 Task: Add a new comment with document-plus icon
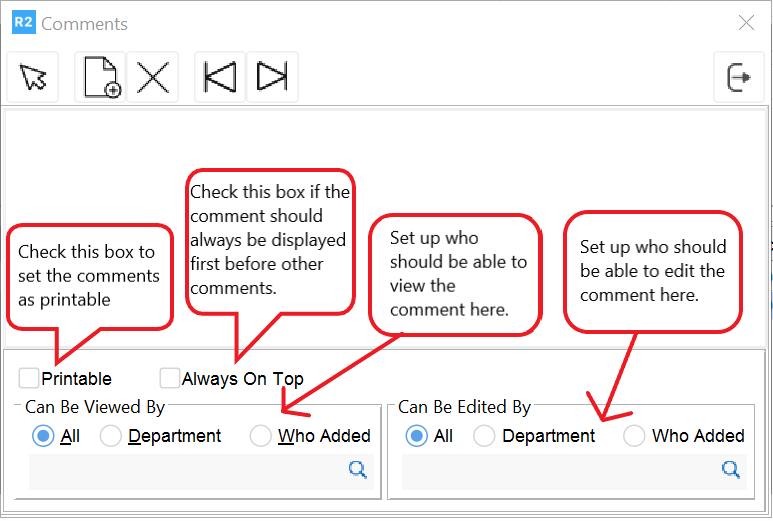click(100, 77)
